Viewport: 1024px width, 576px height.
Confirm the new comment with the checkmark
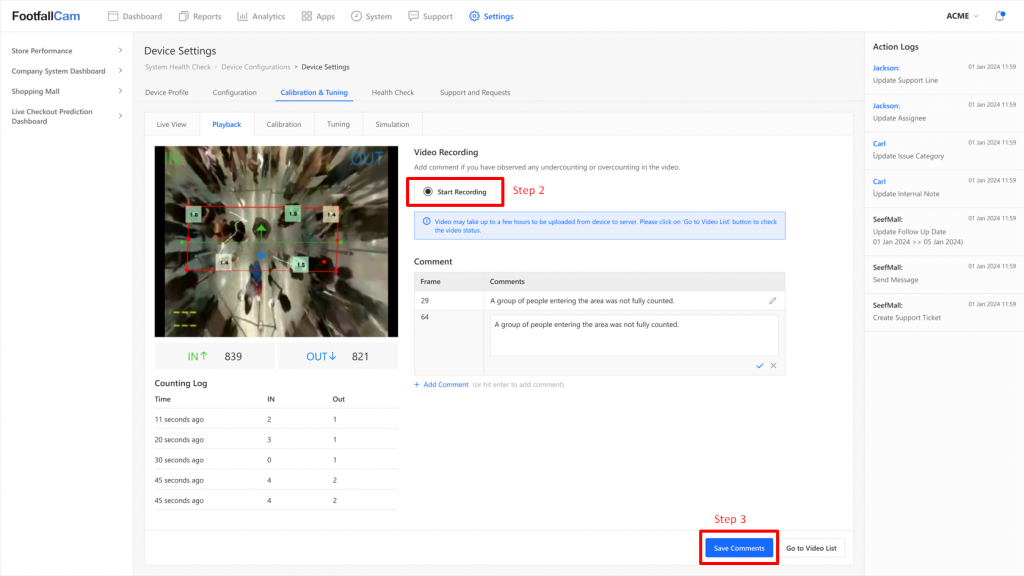[759, 365]
